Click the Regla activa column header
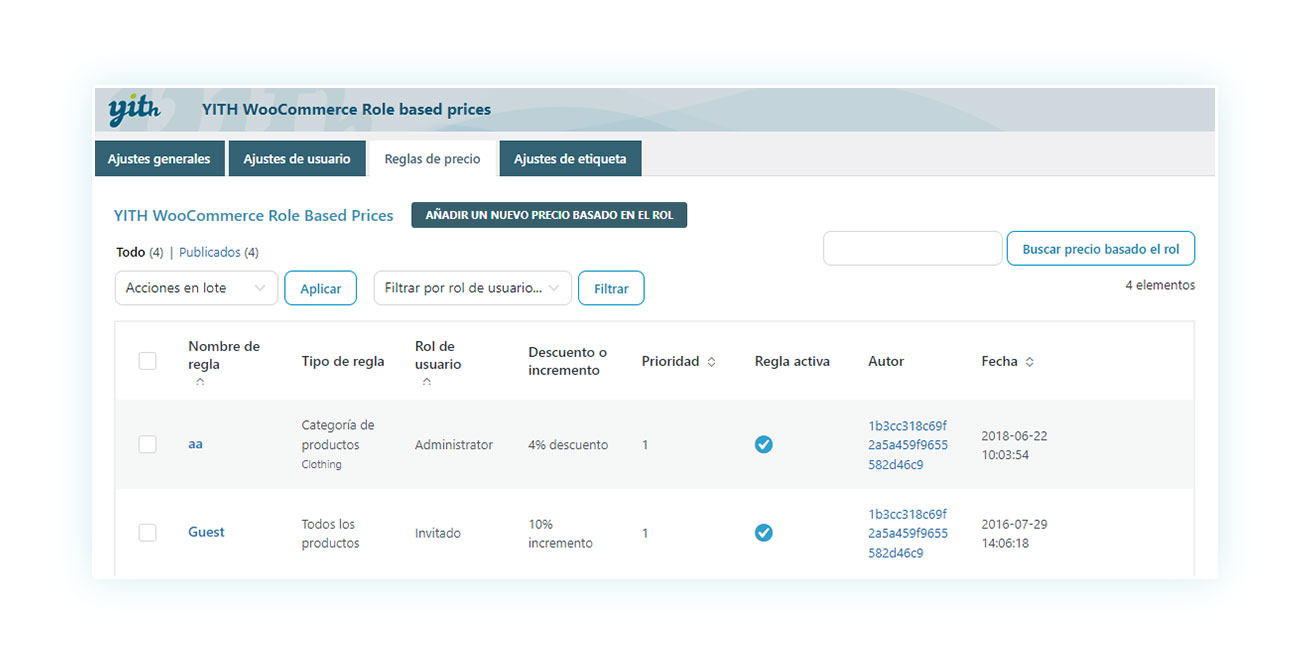The image size is (1300, 663). [792, 361]
